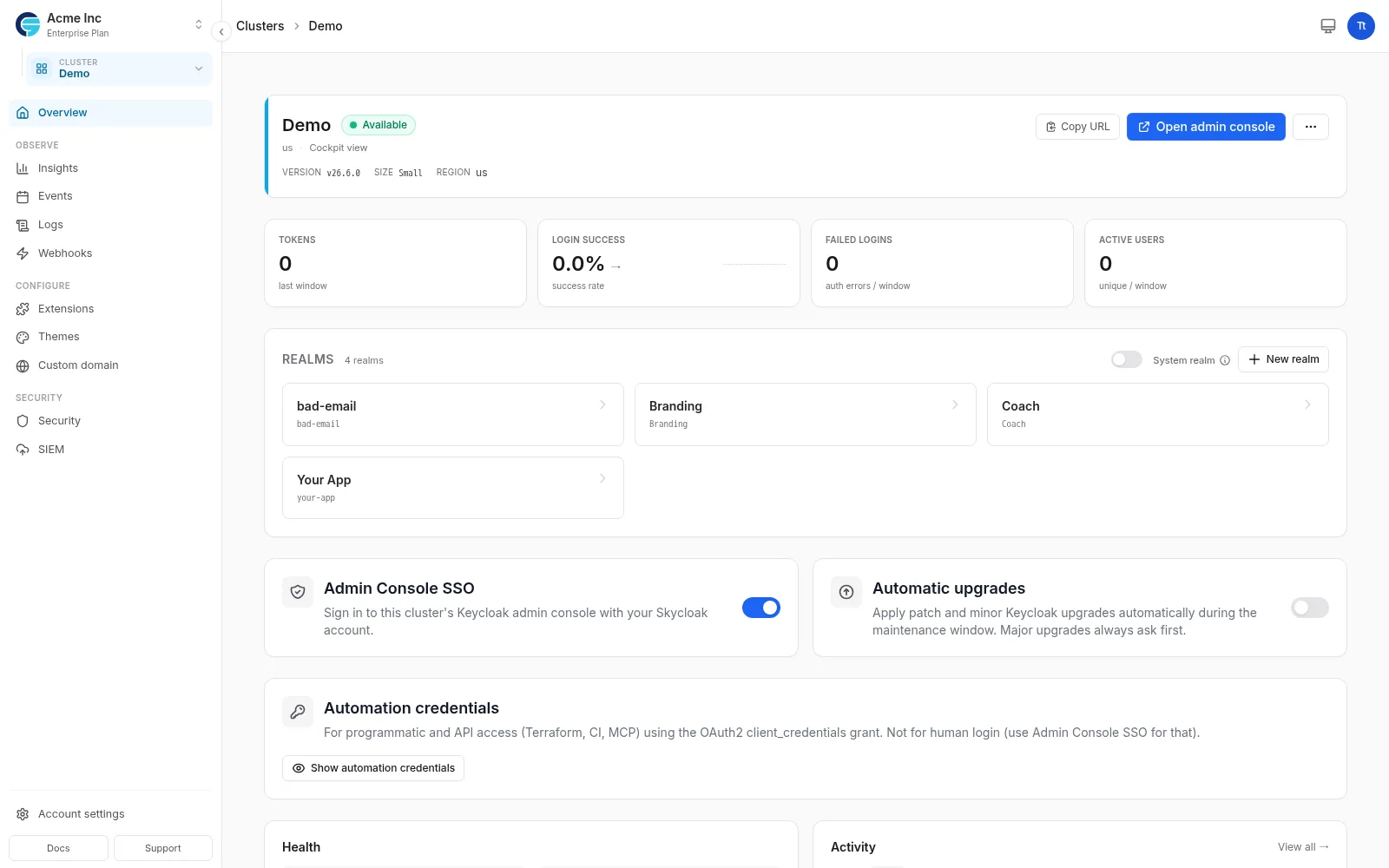Click the '4 realms' count label

(x=364, y=360)
